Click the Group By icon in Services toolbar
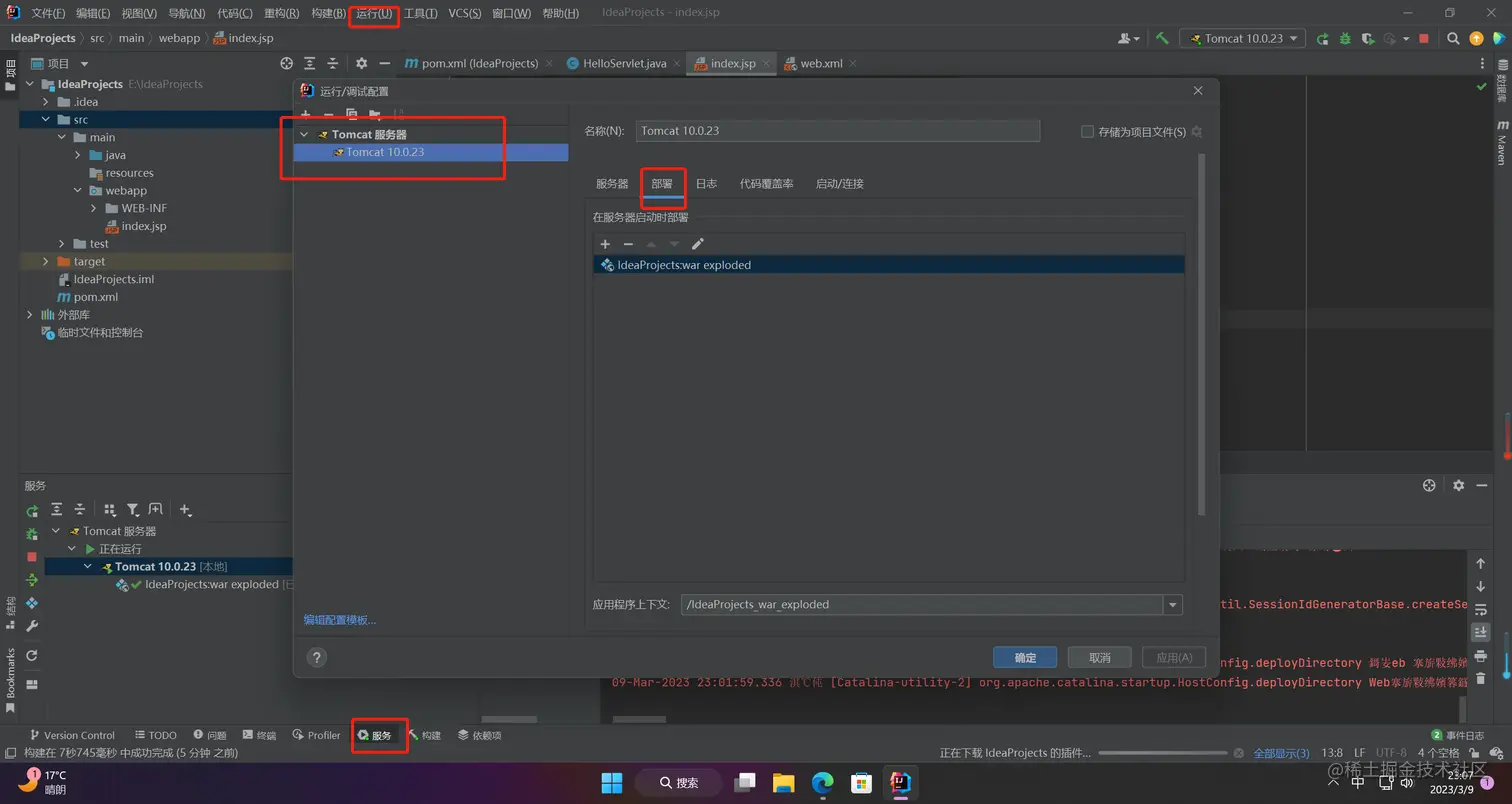 [x=110, y=510]
